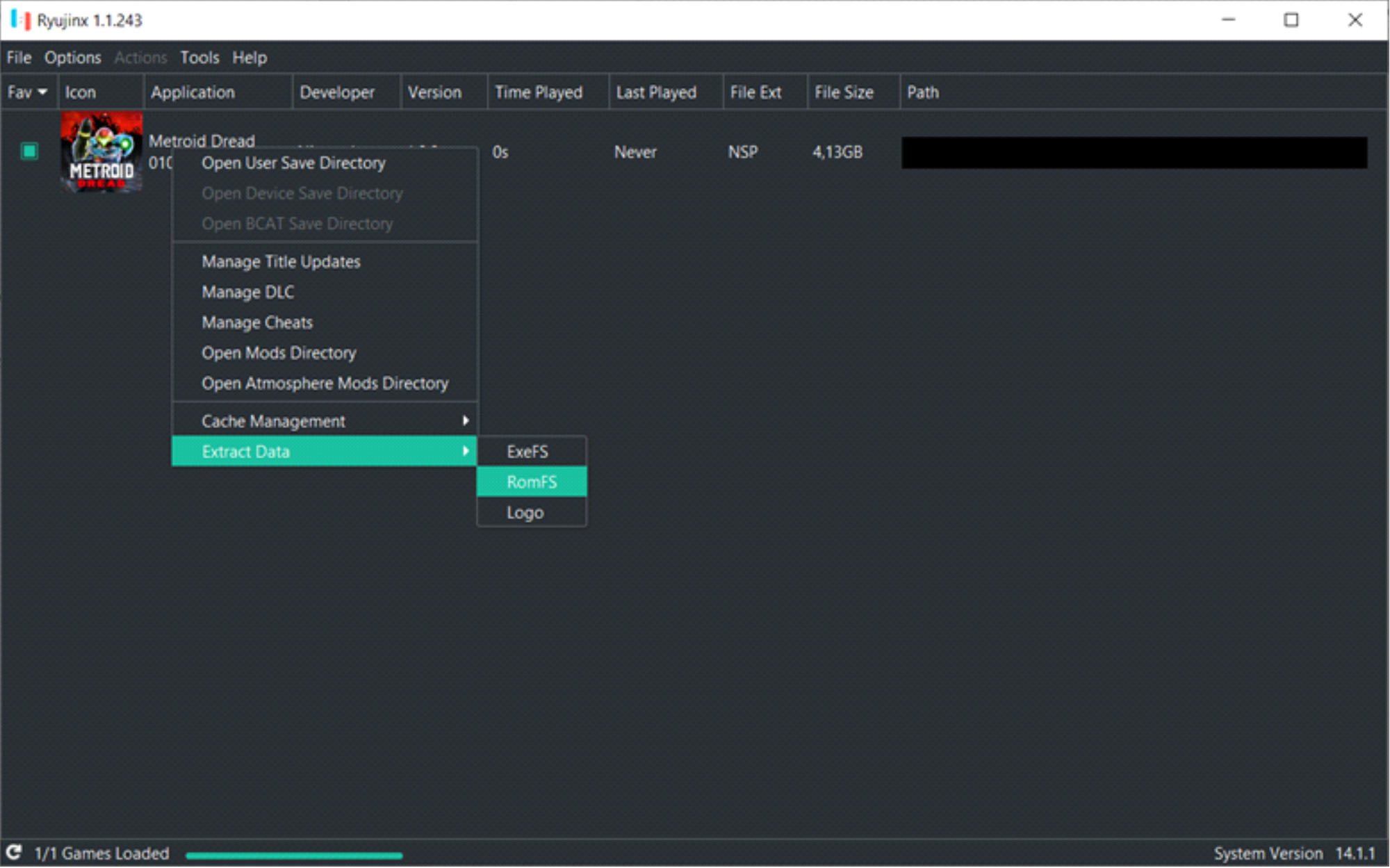Select RomFS from Extract Data submenu

[x=531, y=482]
